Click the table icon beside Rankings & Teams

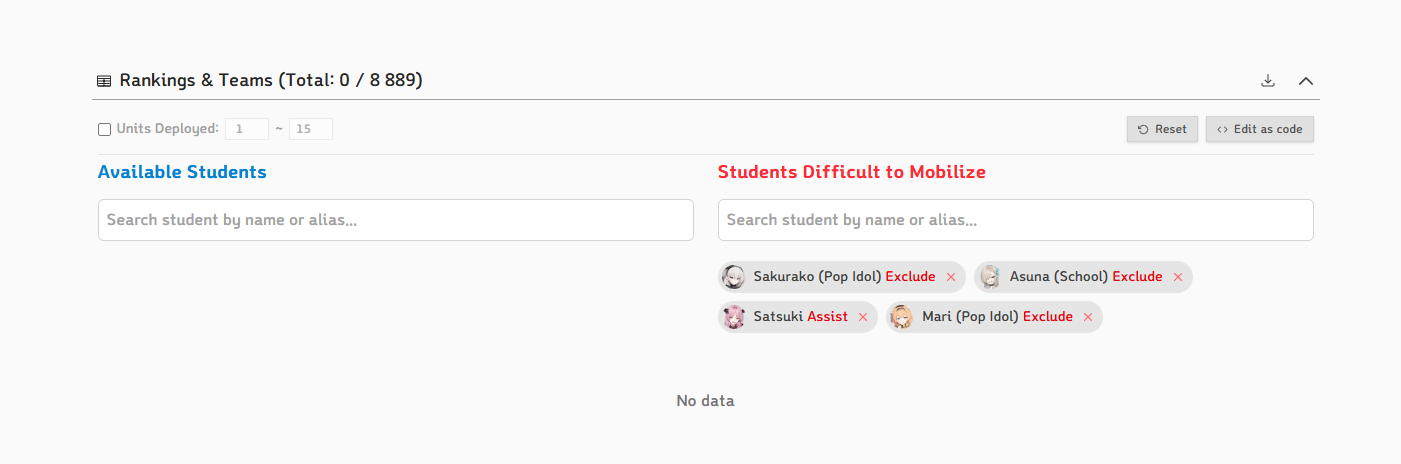tap(104, 80)
